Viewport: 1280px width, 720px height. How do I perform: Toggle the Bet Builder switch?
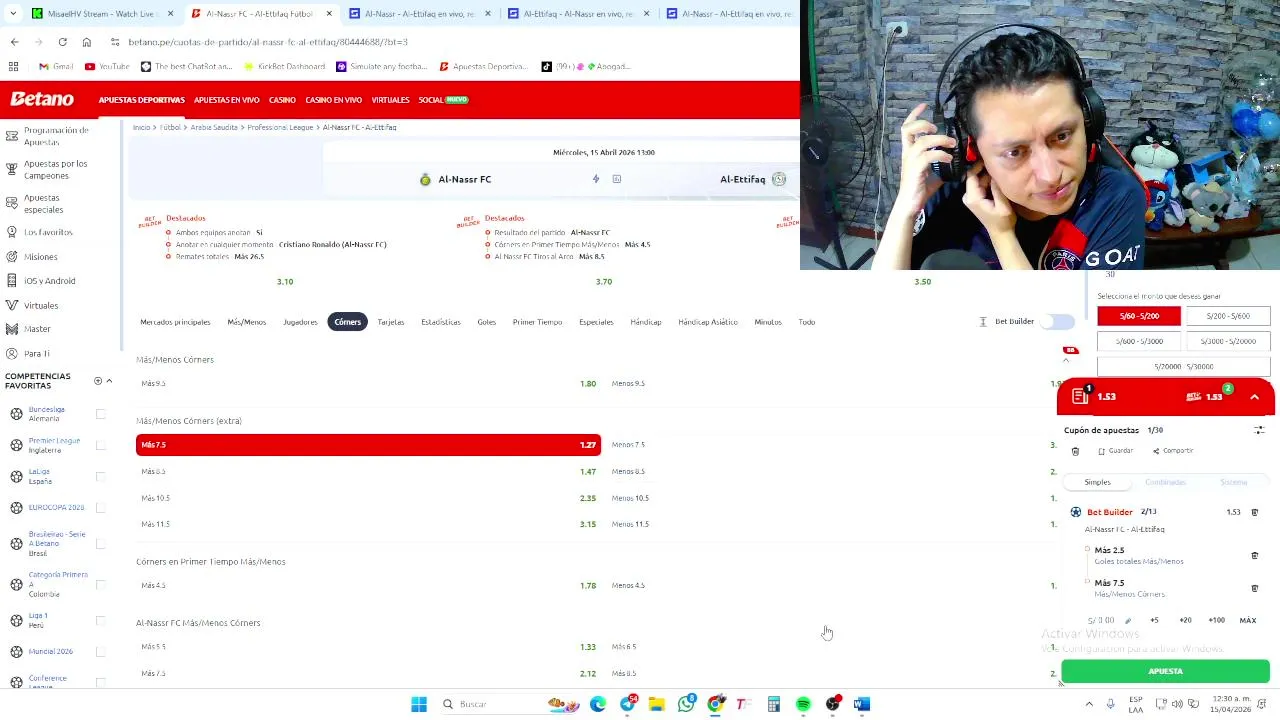pyautogui.click(x=1057, y=321)
